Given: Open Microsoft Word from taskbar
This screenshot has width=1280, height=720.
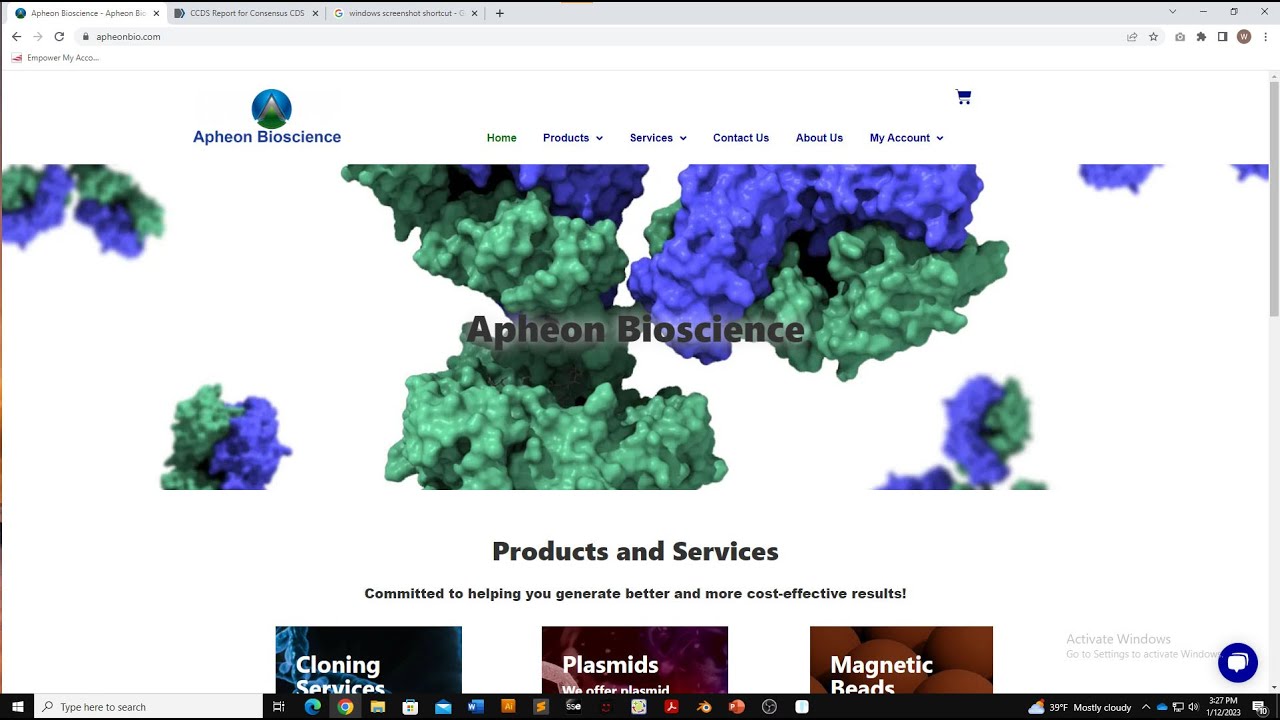Looking at the screenshot, I should coord(475,707).
